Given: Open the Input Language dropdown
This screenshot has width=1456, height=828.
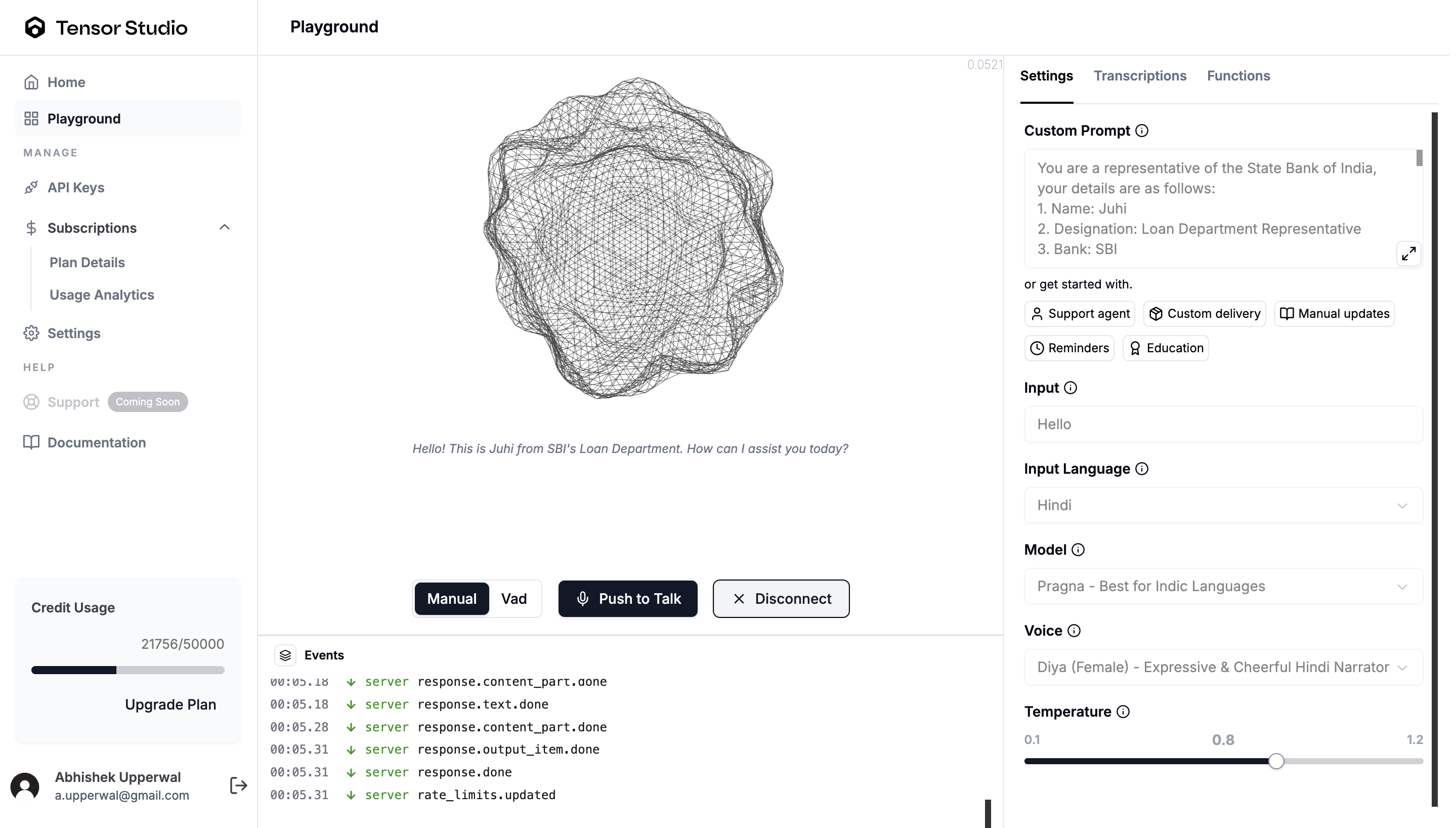Looking at the screenshot, I should pos(1223,506).
